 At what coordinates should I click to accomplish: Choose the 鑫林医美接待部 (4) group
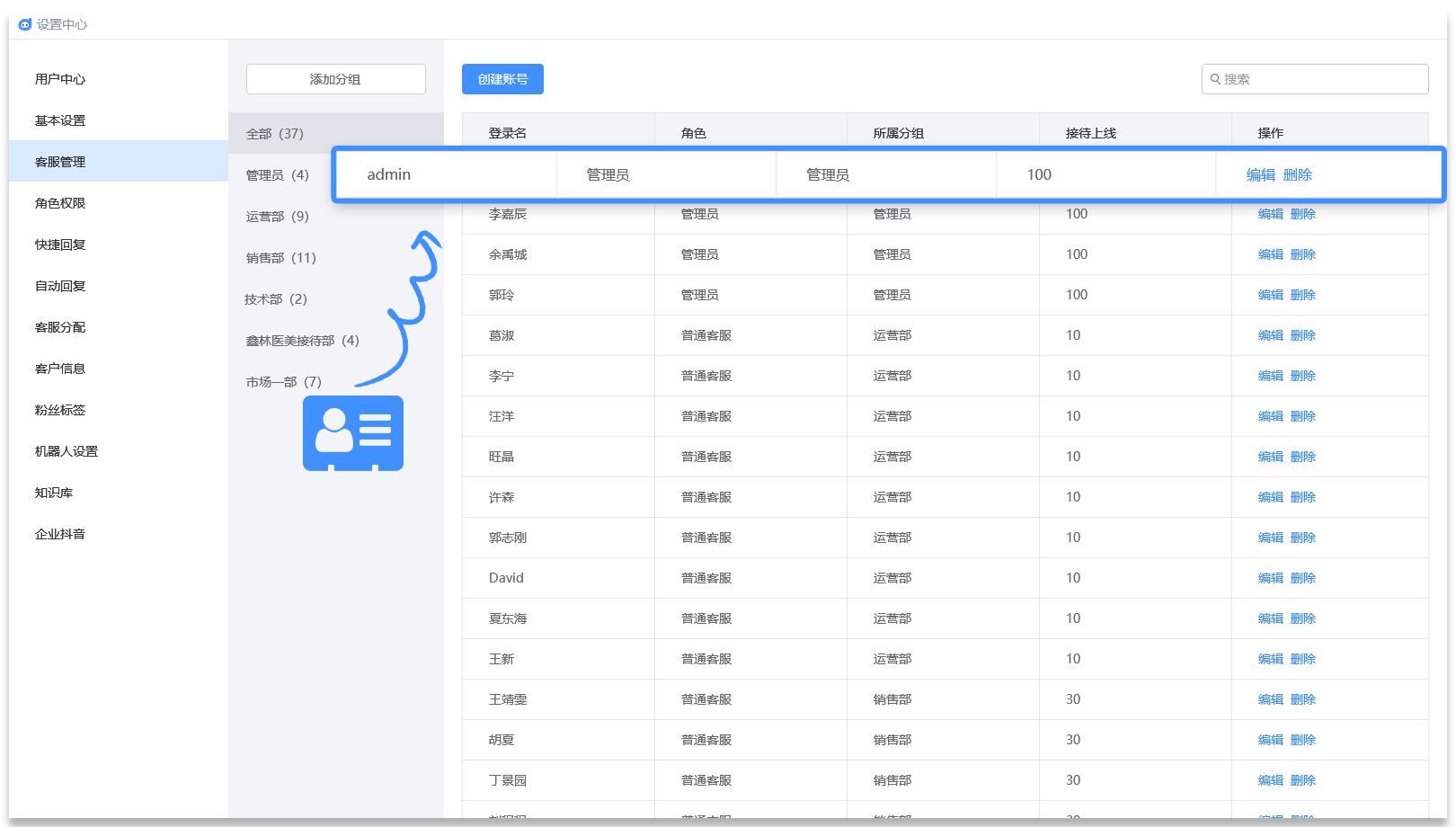tap(302, 341)
